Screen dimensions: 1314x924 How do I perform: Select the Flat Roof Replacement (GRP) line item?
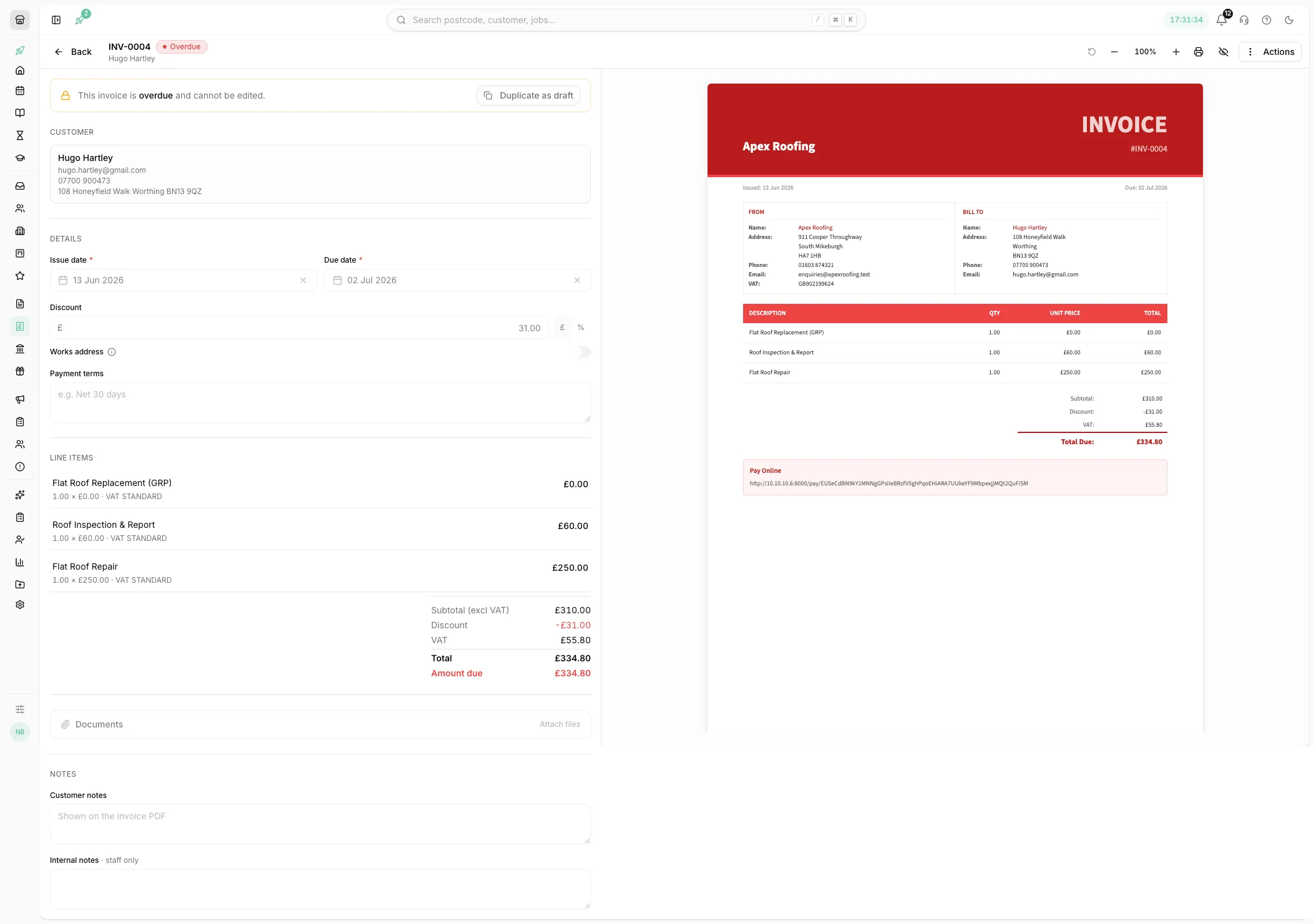pos(320,489)
